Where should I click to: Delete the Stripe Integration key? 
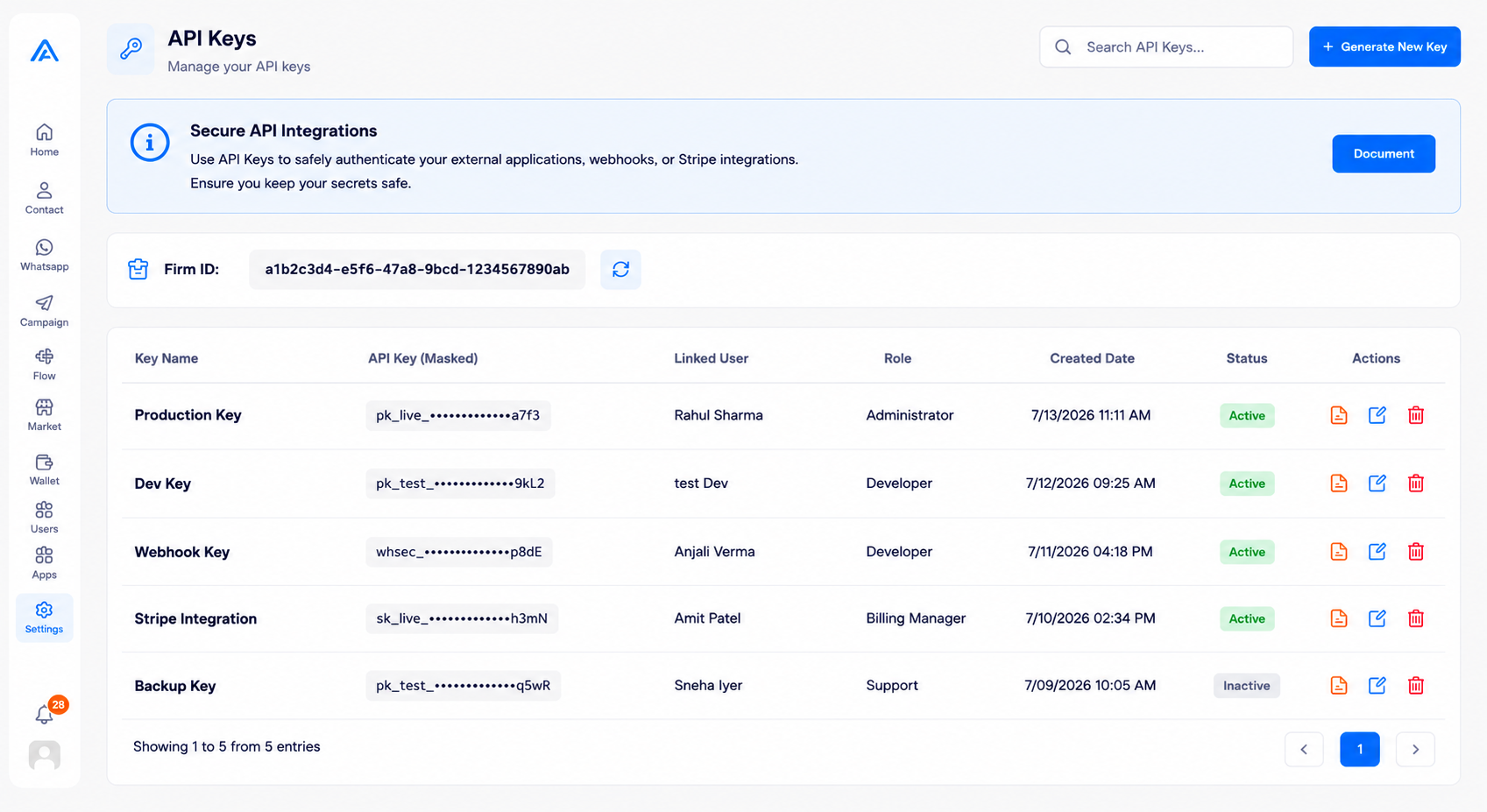[x=1415, y=618]
